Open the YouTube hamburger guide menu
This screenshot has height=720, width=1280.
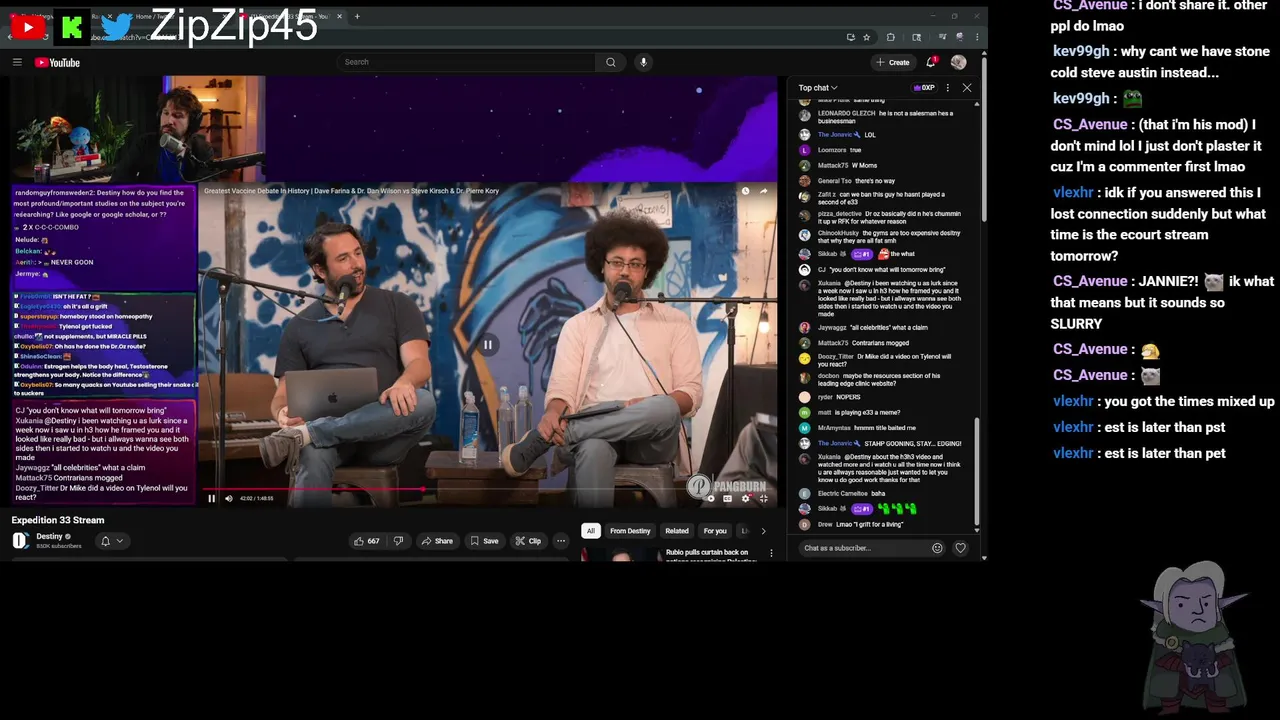pos(17,62)
